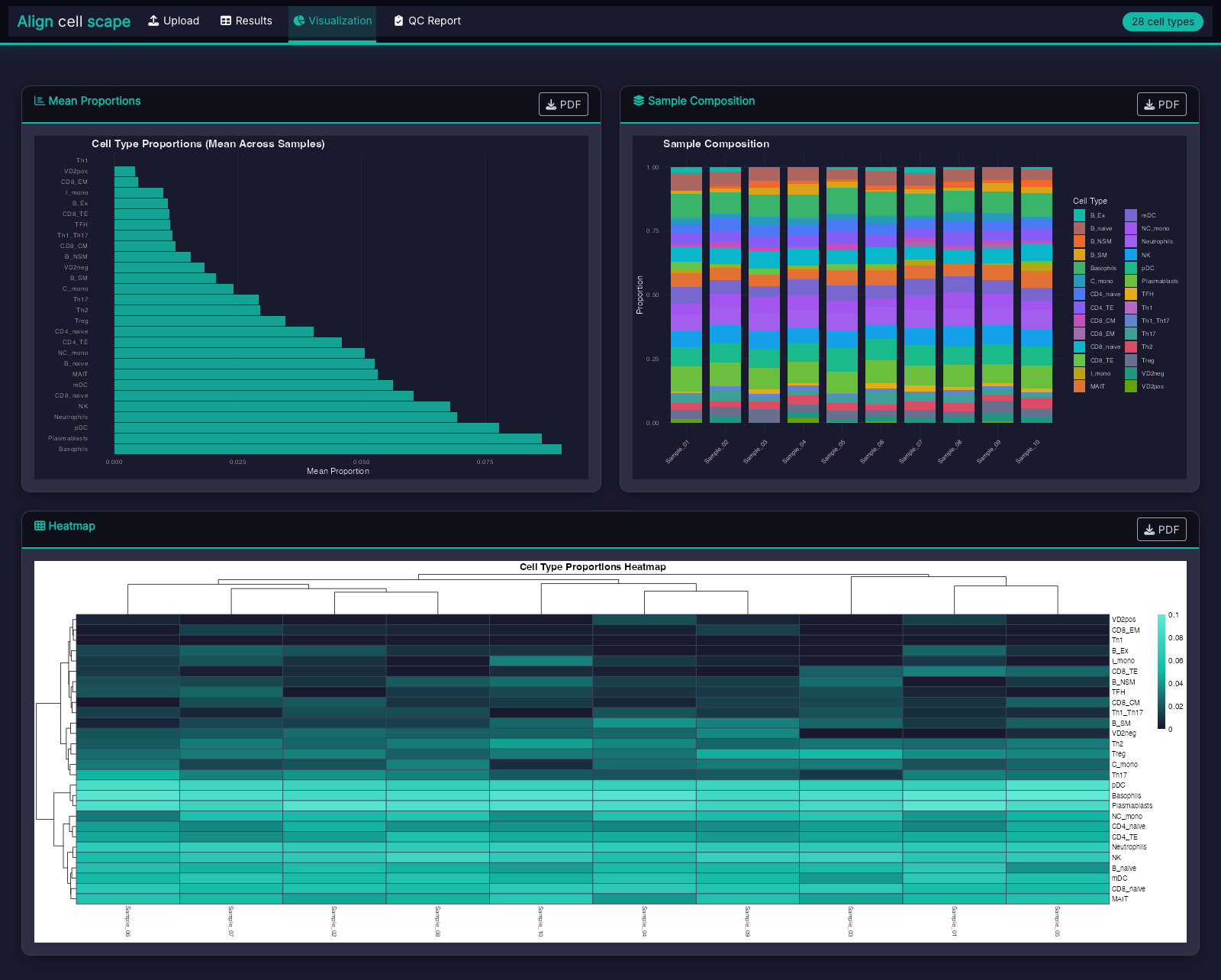Click the download icon in Mean Proportions PDF button
The height and width of the screenshot is (980, 1221).
pyautogui.click(x=552, y=104)
